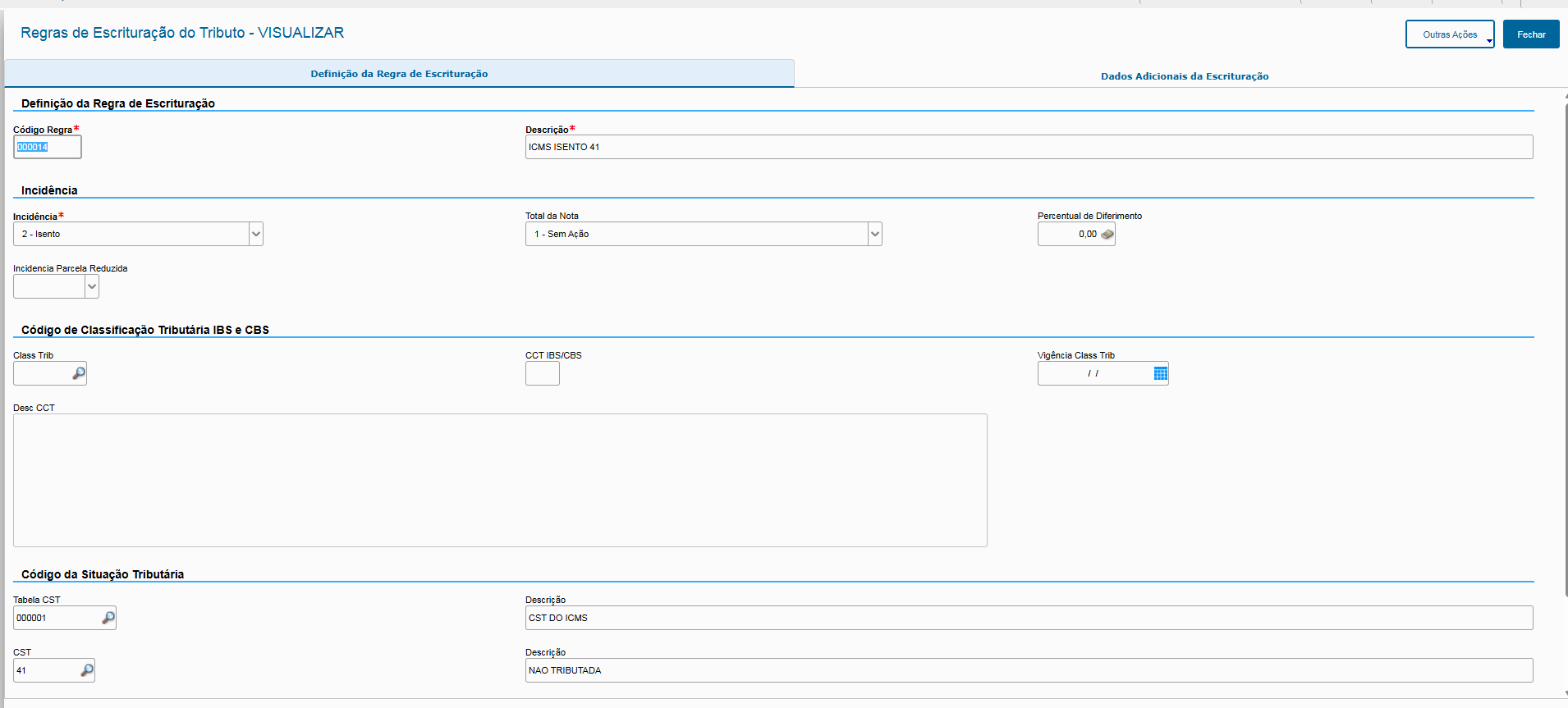Click the CCT IBS/CBS input box
Viewport: 1568px width, 708px height.
click(542, 373)
